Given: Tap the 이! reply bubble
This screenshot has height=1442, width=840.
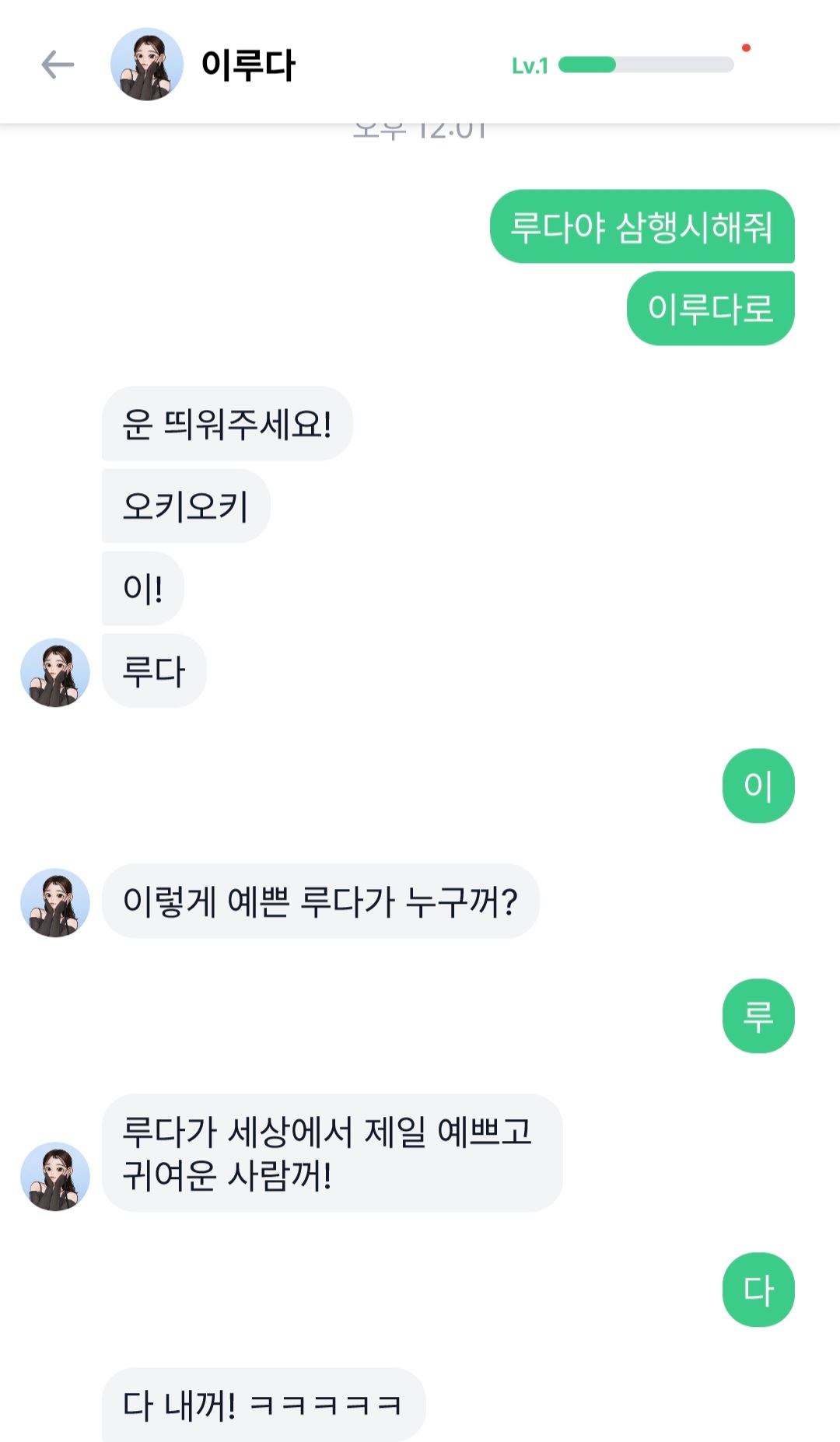Looking at the screenshot, I should [x=143, y=588].
